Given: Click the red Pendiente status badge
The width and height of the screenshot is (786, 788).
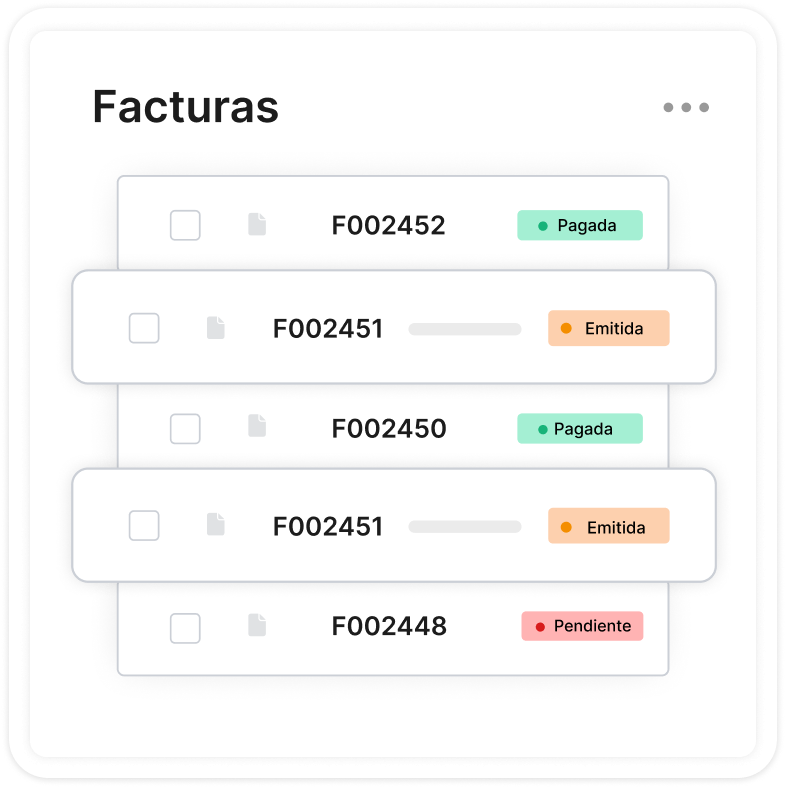Looking at the screenshot, I should pos(582,626).
